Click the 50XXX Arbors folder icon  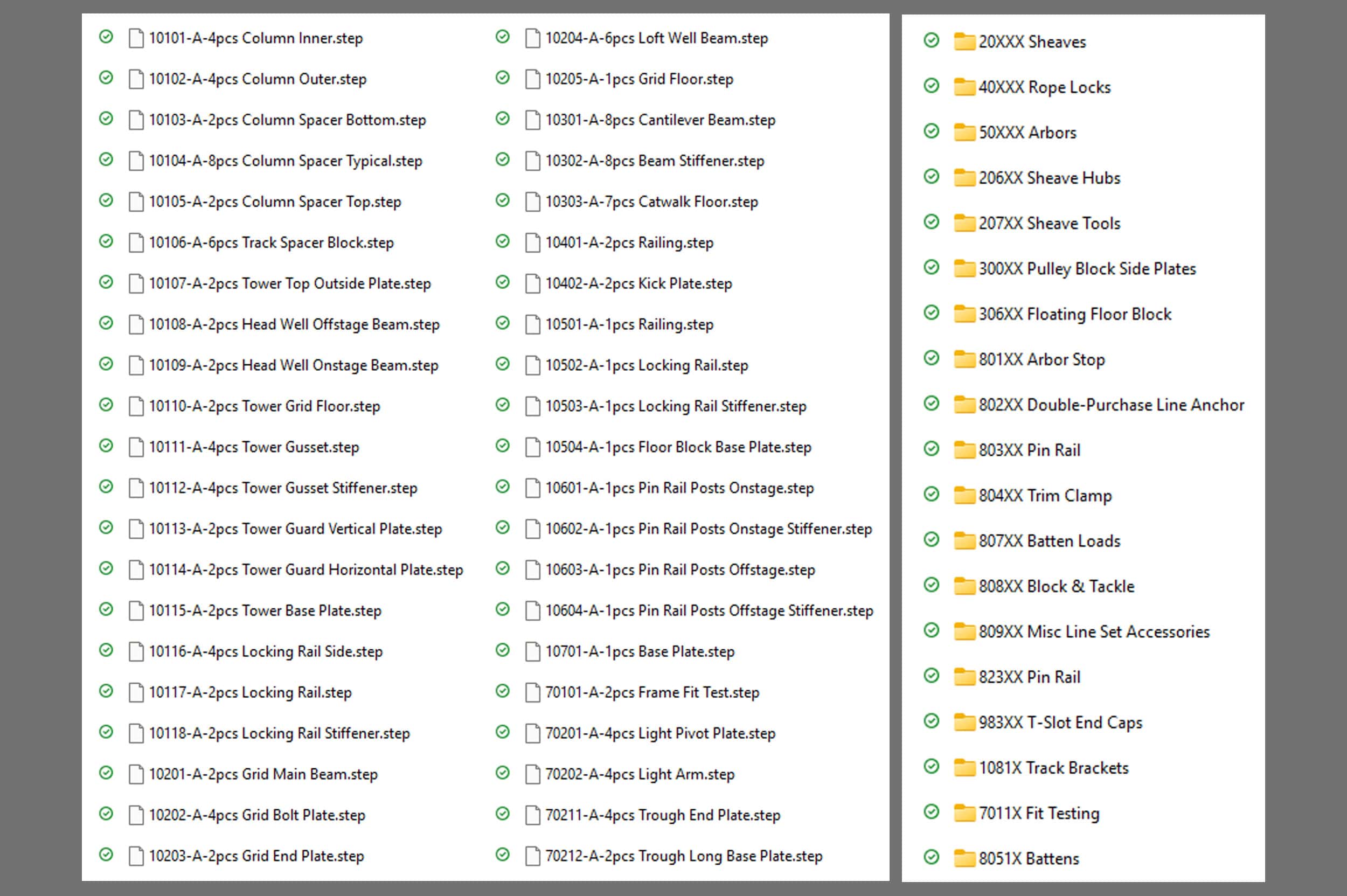point(964,132)
